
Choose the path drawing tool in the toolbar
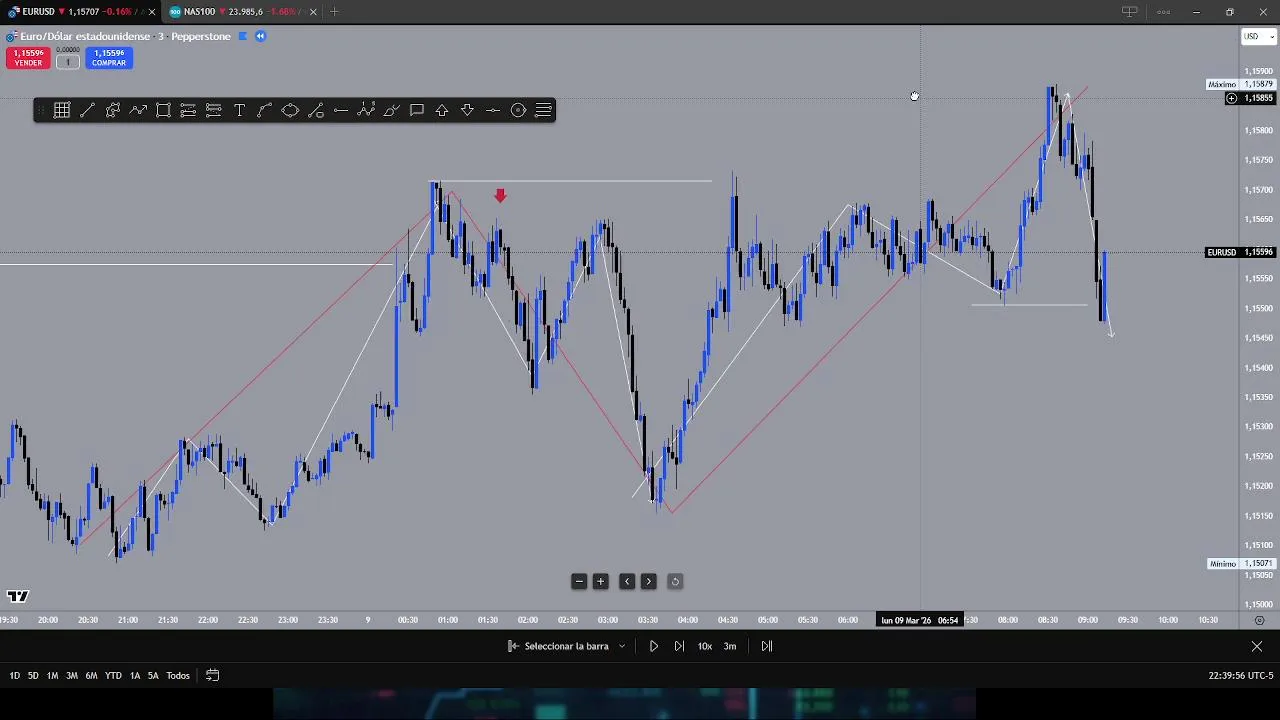click(113, 110)
